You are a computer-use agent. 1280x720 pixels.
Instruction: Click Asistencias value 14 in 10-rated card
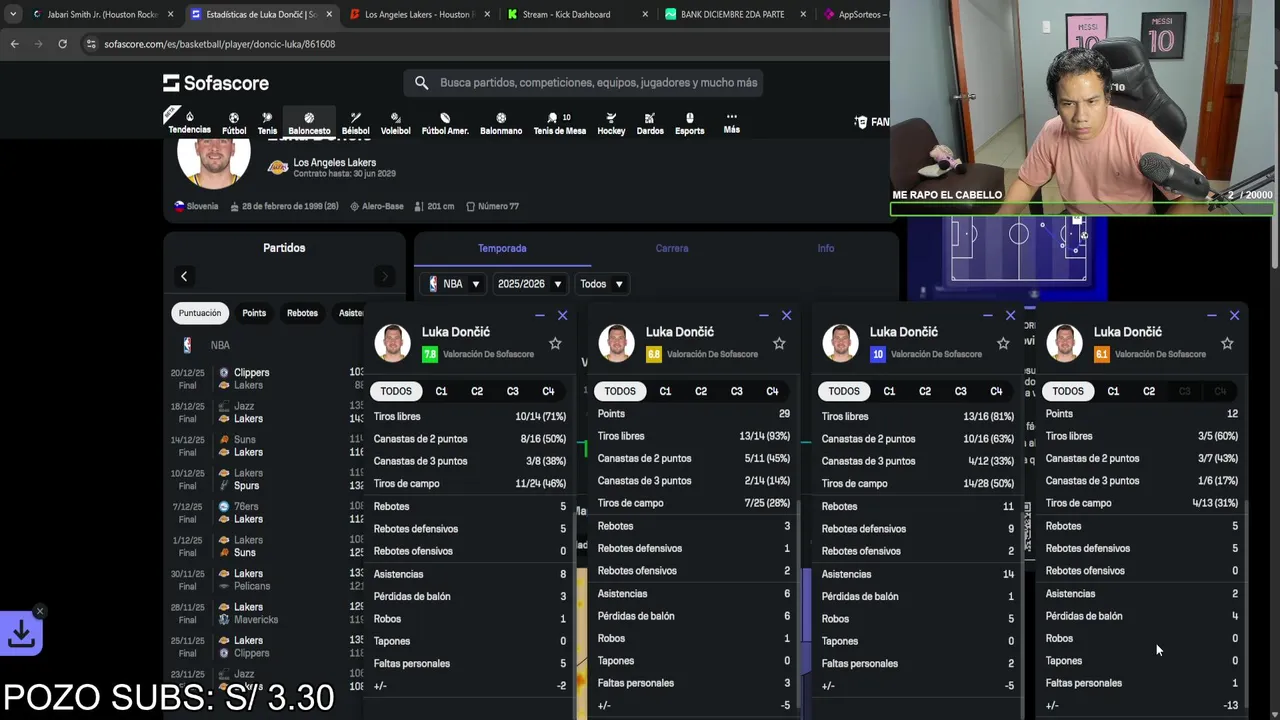tap(1008, 574)
